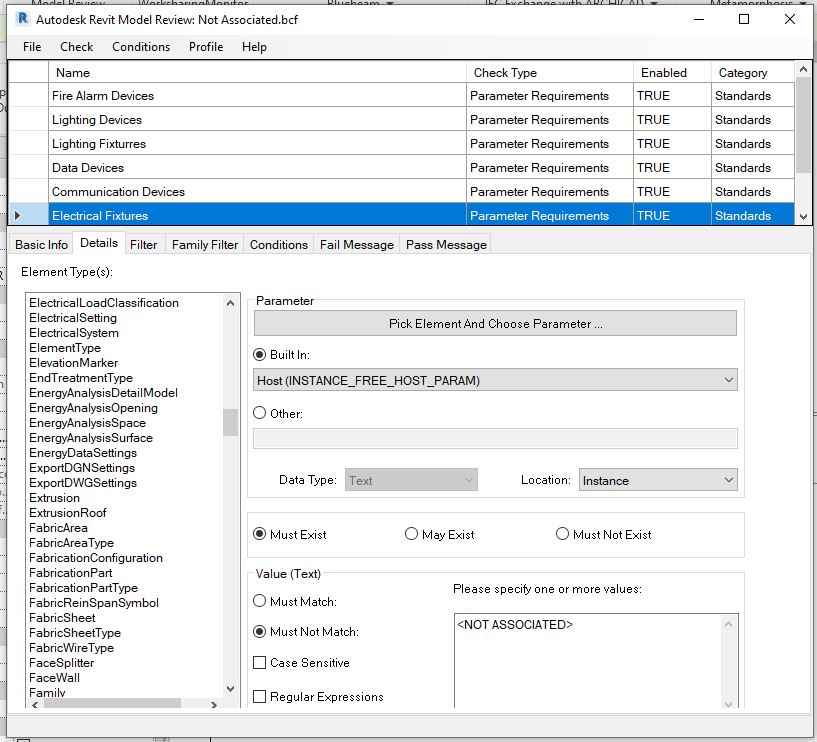Select ElectricalSystem in element types list
Screen dimensions: 817x742
[73, 333]
